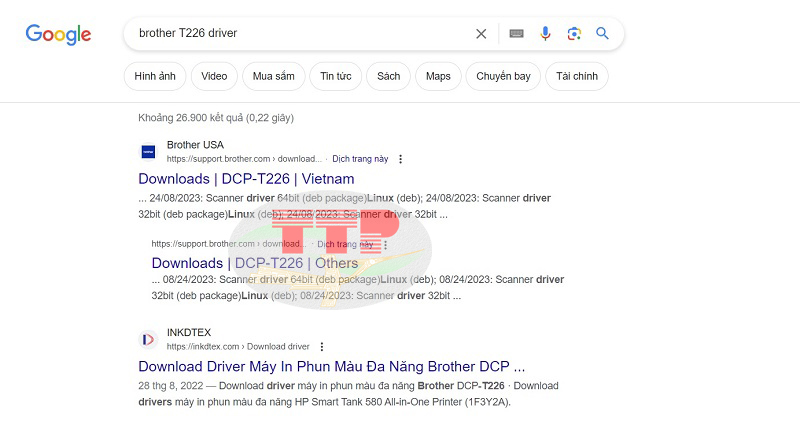
Task: Click Dịch trang này next to Brother USA result
Action: [x=360, y=159]
